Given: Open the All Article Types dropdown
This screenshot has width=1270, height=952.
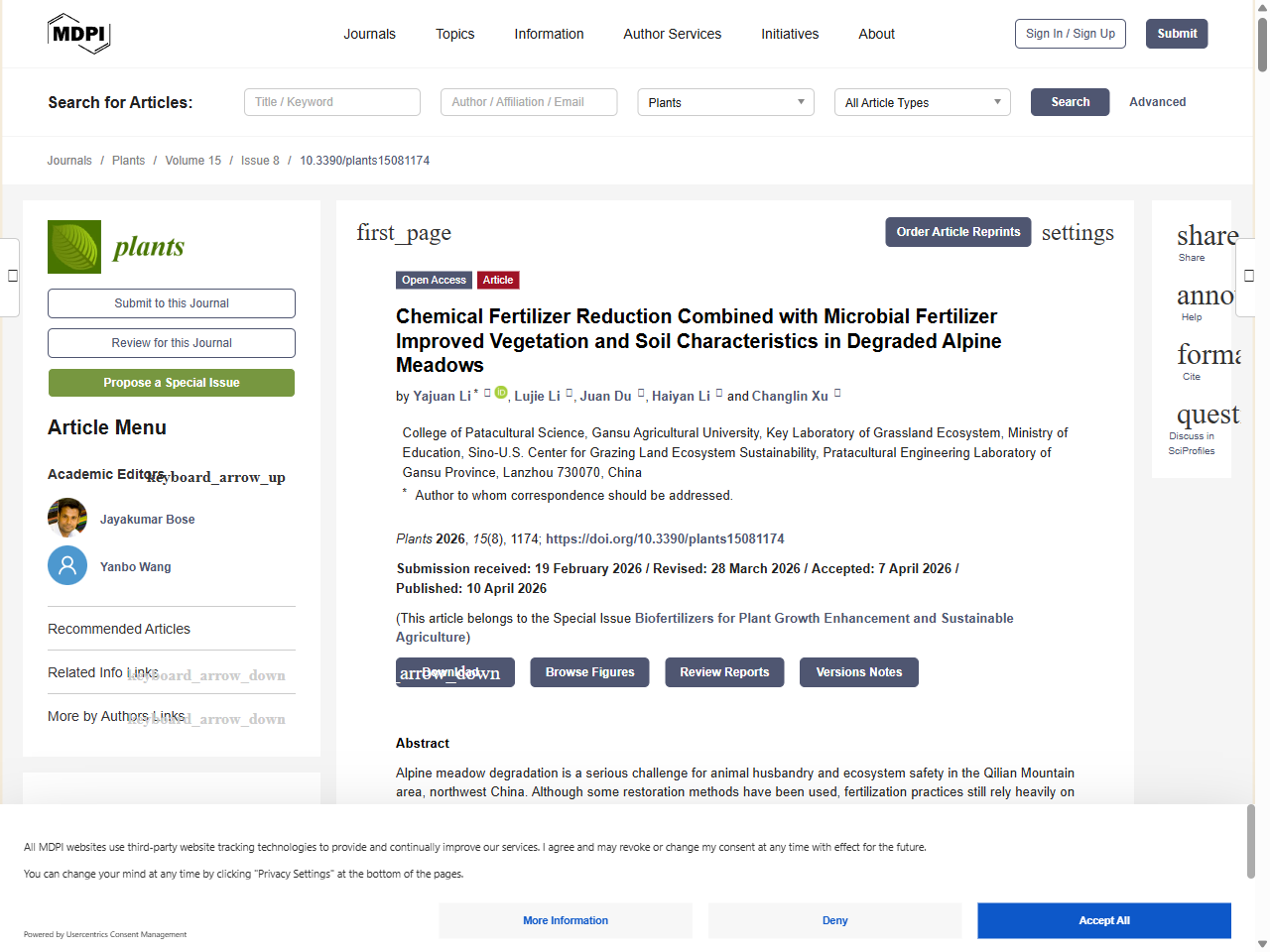Looking at the screenshot, I should (x=922, y=102).
